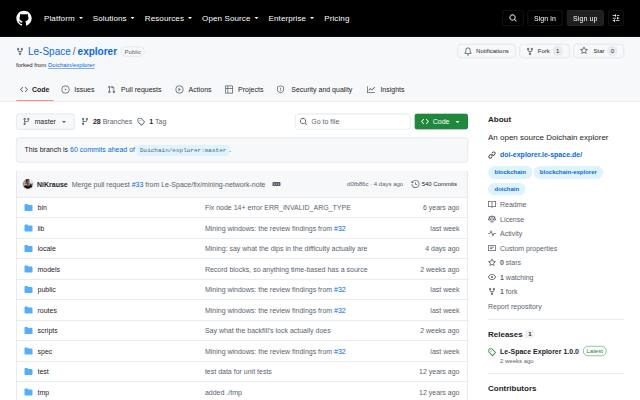Open the 60 commits ahead link
This screenshot has width=640, height=400.
(x=102, y=149)
